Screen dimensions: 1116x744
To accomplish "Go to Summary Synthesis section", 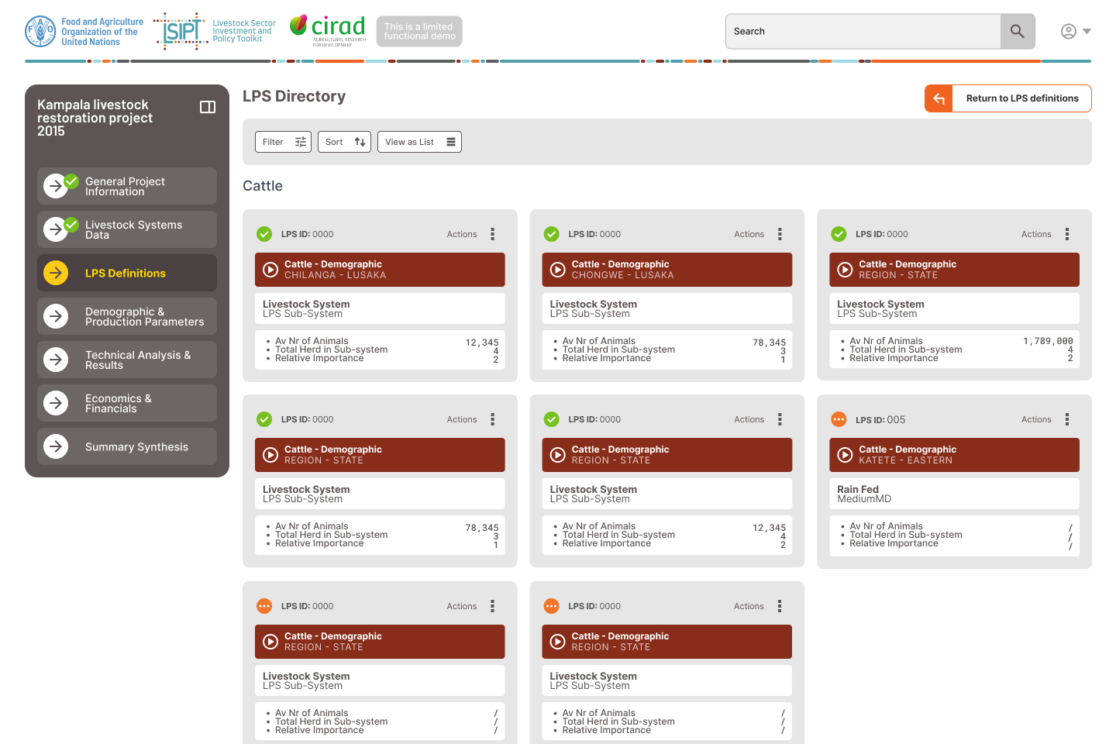I will (x=127, y=447).
